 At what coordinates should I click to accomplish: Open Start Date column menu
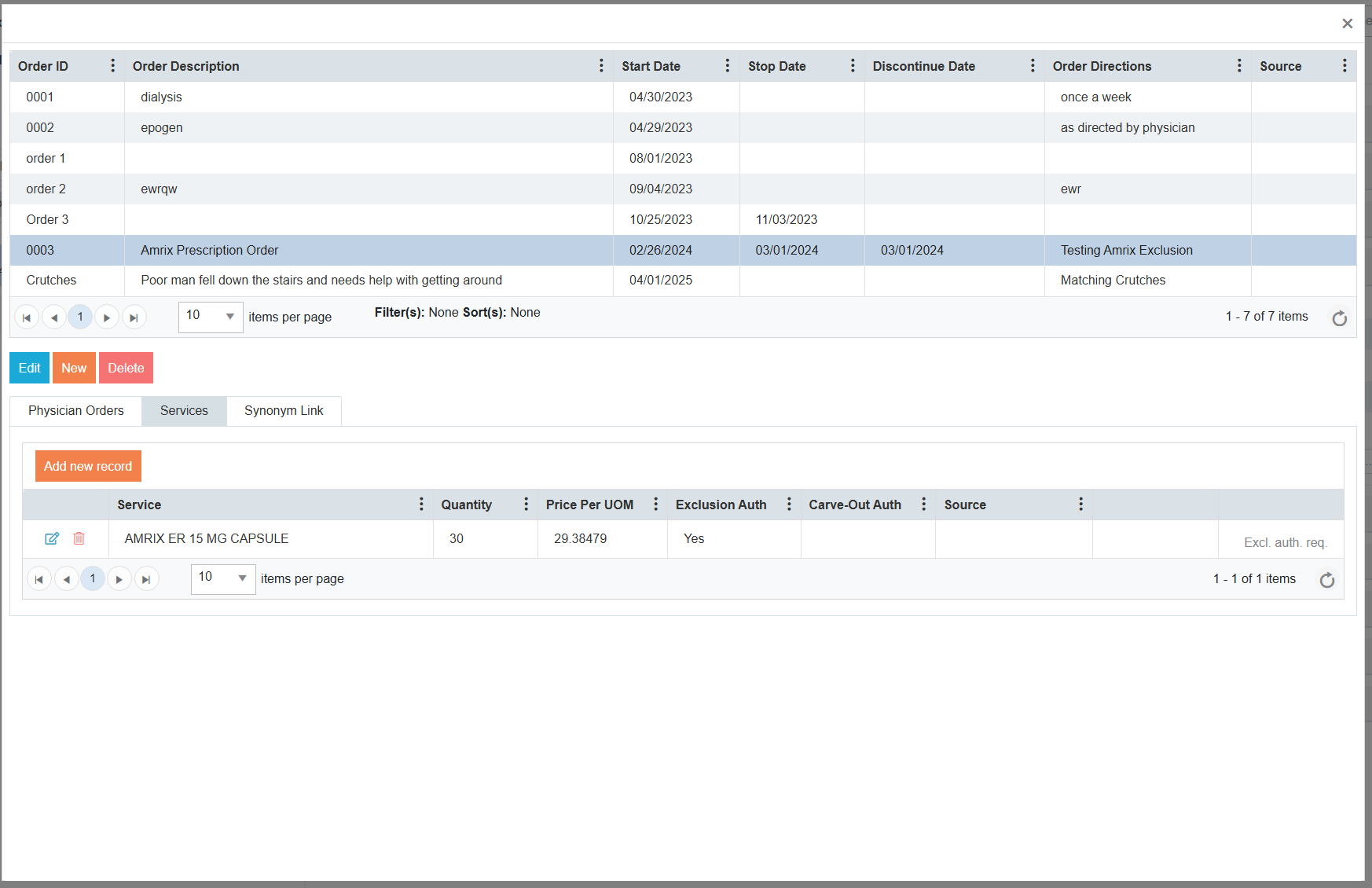[x=728, y=66]
